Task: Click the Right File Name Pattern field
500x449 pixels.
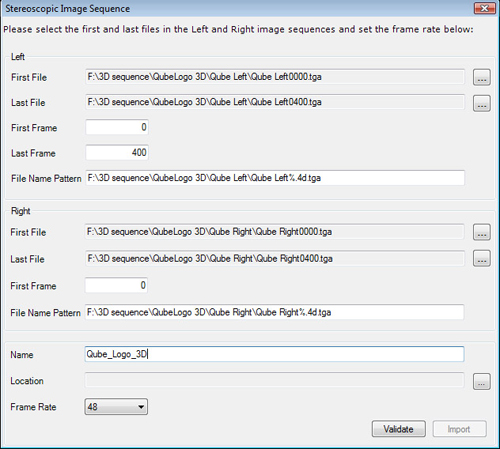Action: coord(274,312)
